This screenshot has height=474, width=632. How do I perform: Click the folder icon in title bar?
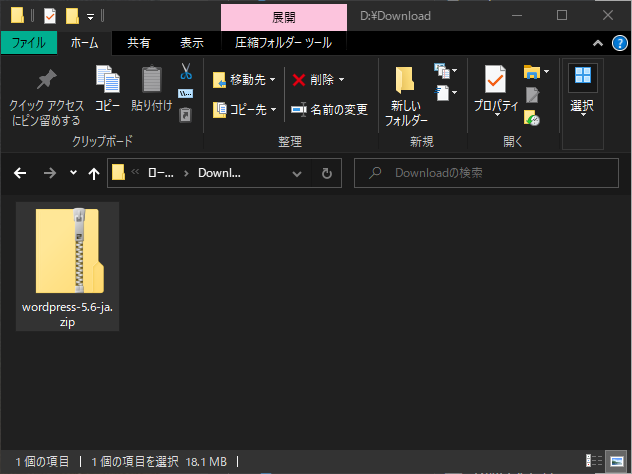pos(17,16)
